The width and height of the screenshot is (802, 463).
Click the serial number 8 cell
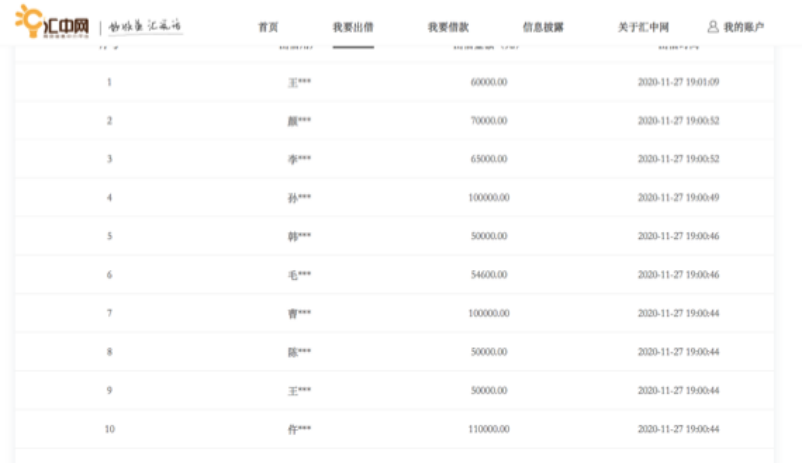[x=109, y=352]
